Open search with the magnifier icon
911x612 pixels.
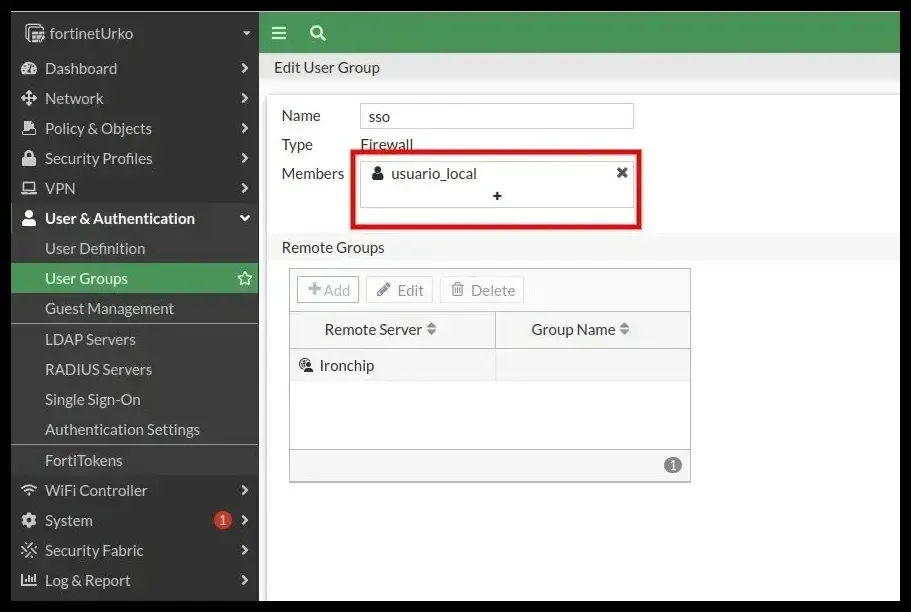pyautogui.click(x=317, y=33)
